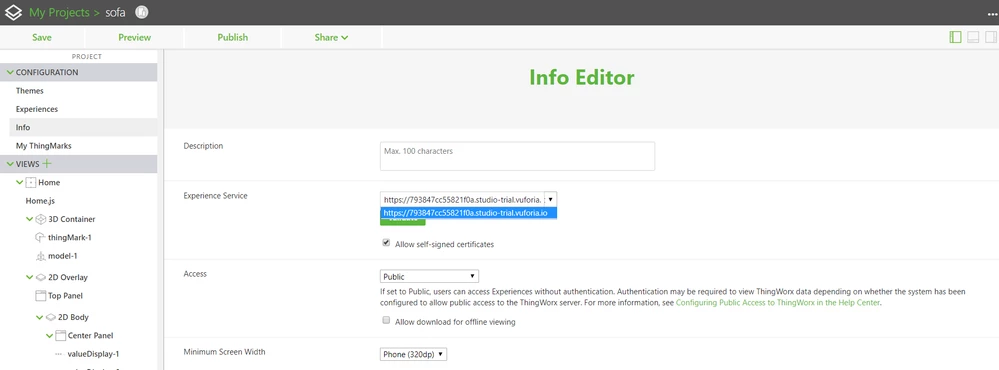Collapse the 2D Overlay node
Screen dimensions: 999x370
(29, 278)
